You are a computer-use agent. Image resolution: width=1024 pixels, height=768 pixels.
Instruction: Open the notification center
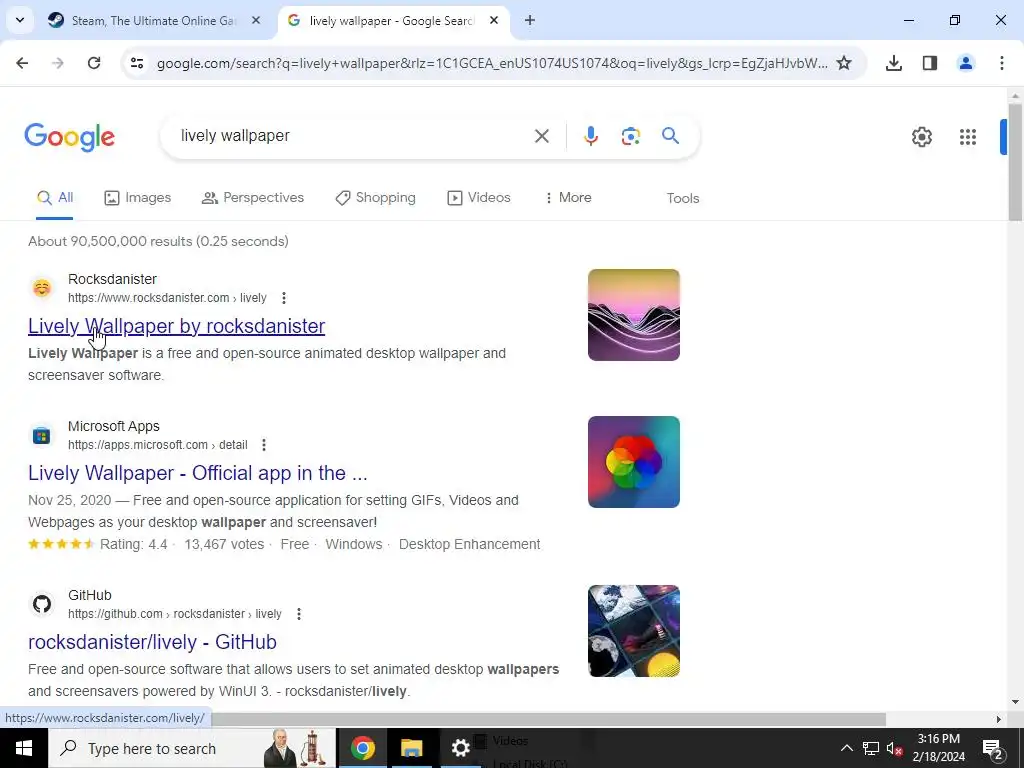[x=993, y=748]
